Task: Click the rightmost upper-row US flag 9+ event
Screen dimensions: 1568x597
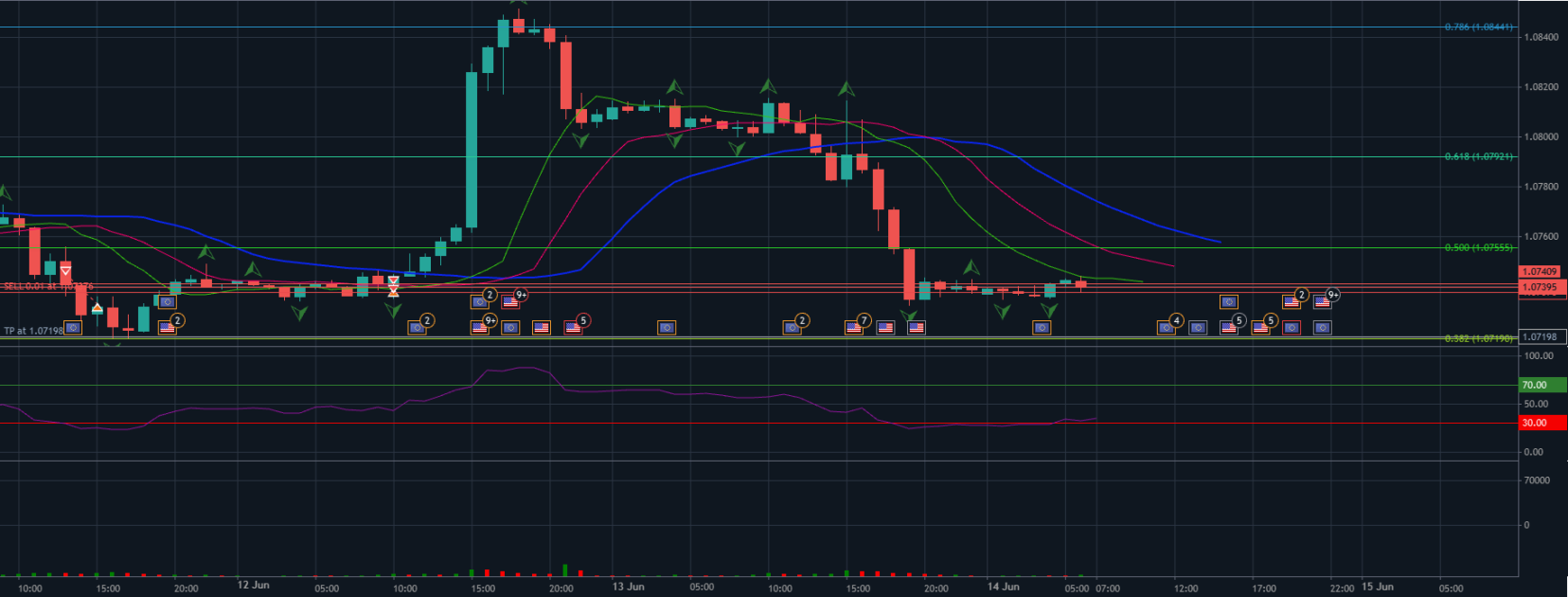Action: [x=1323, y=302]
